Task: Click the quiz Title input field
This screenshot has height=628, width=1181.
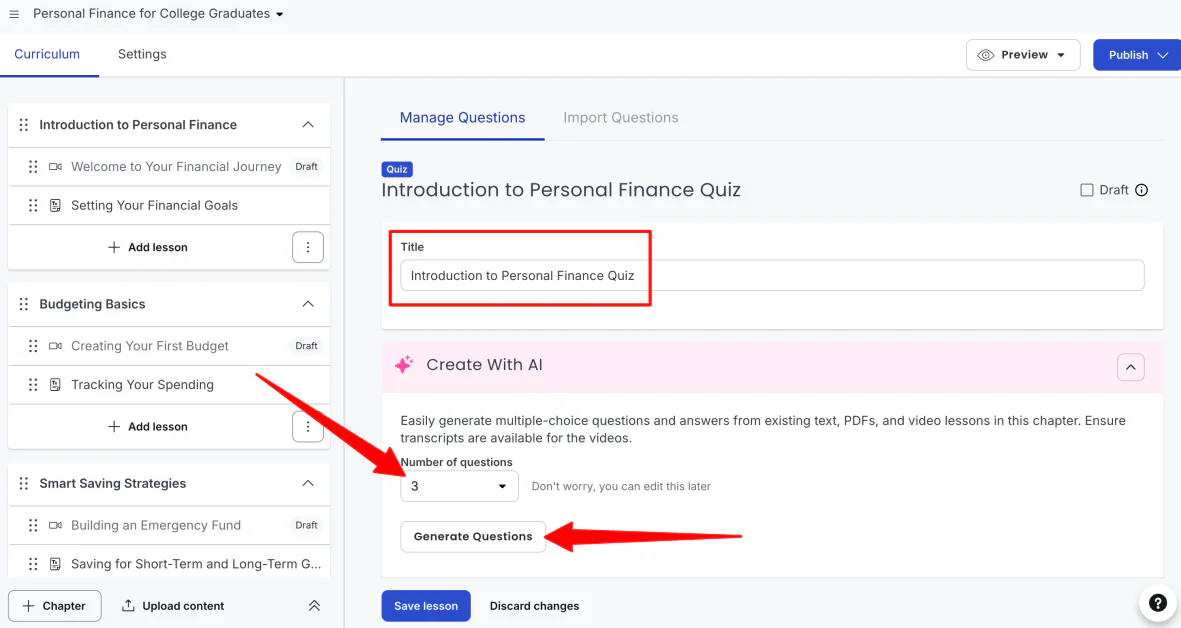Action: coord(772,276)
